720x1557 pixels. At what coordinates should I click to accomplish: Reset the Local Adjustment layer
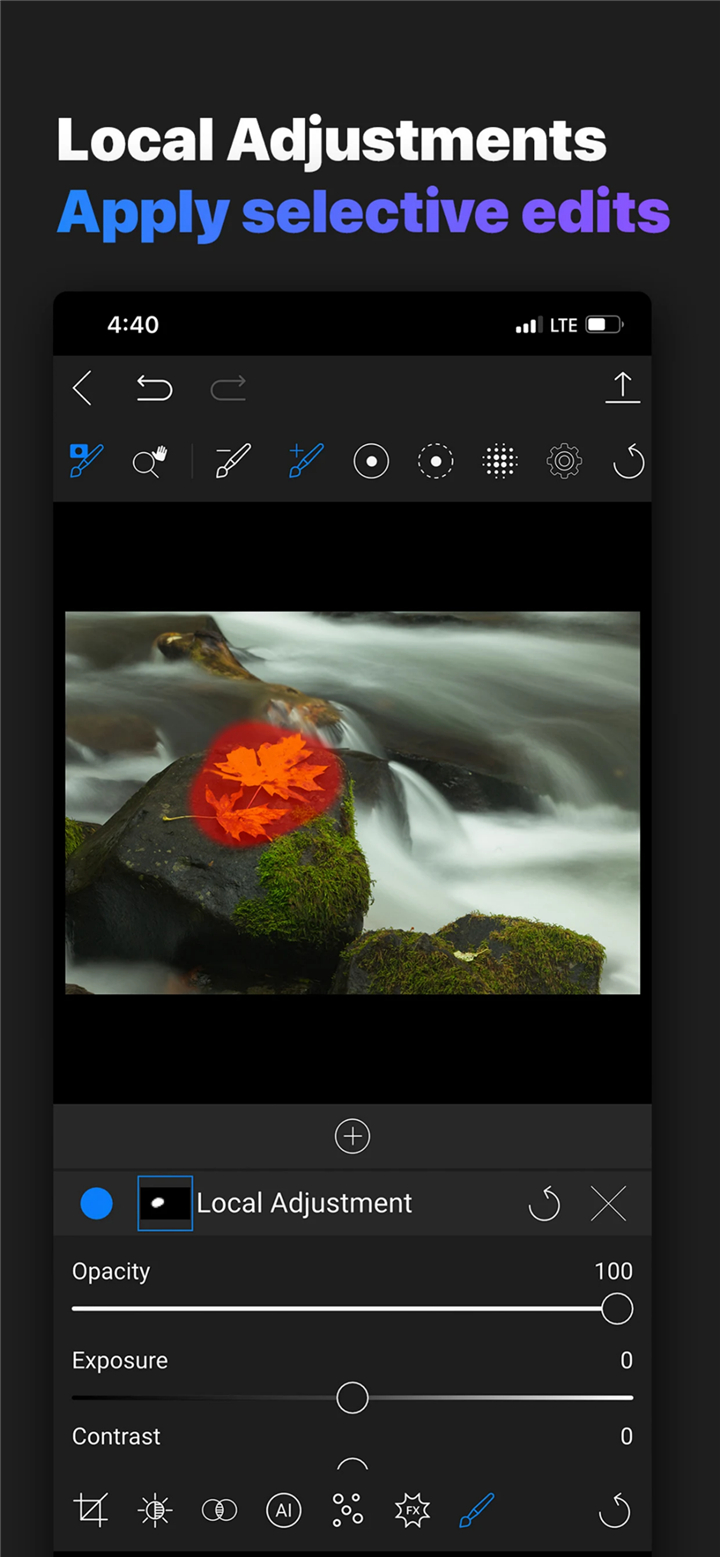point(544,1204)
